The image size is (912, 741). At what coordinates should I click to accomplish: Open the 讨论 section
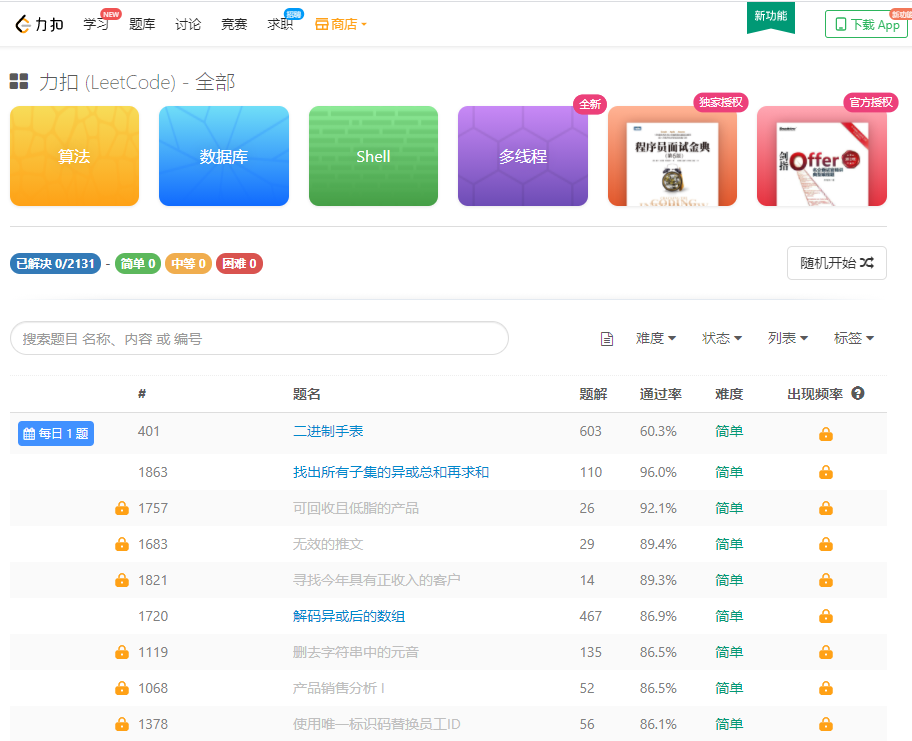[188, 24]
